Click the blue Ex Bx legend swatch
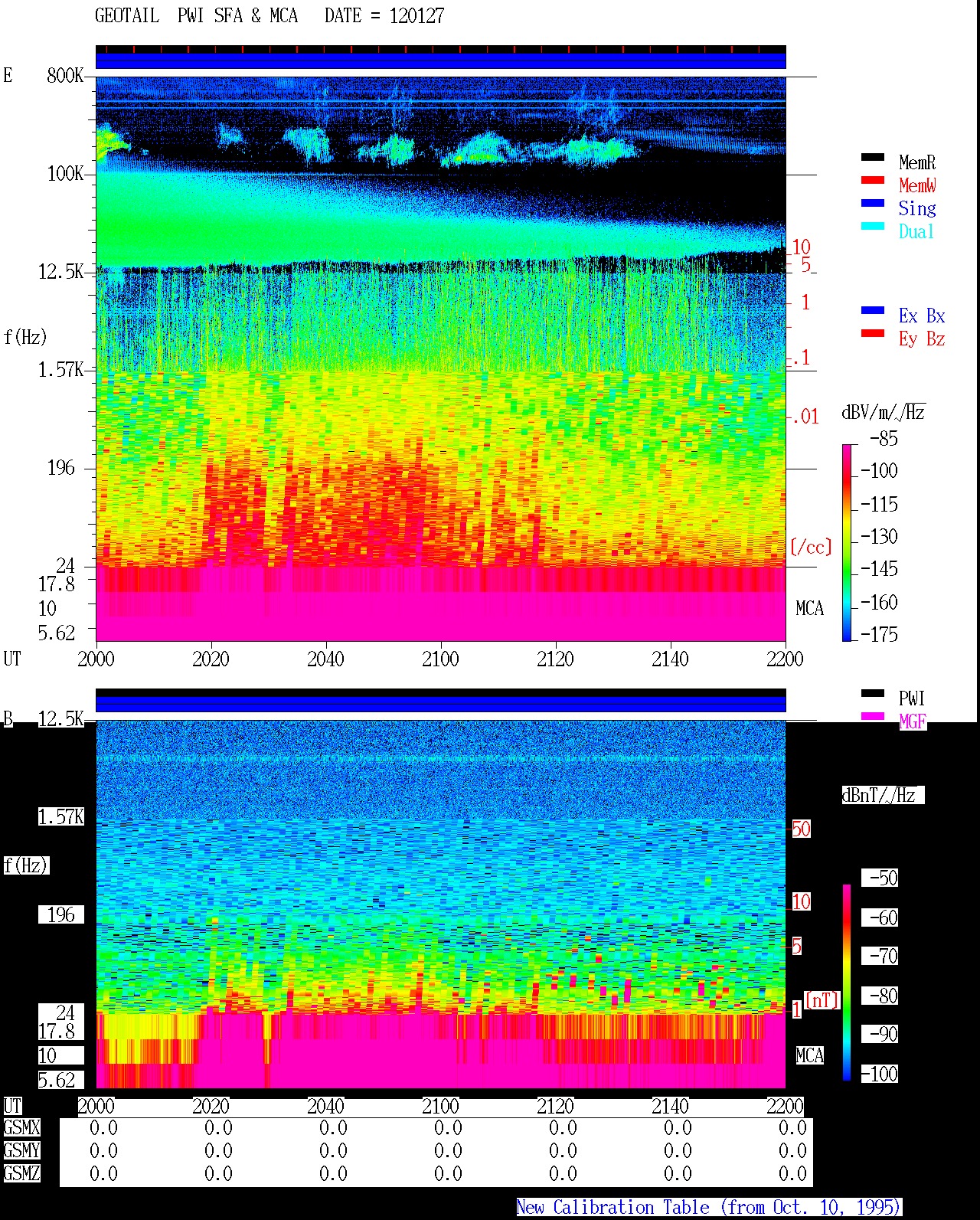980x1220 pixels. pyautogui.click(x=873, y=310)
